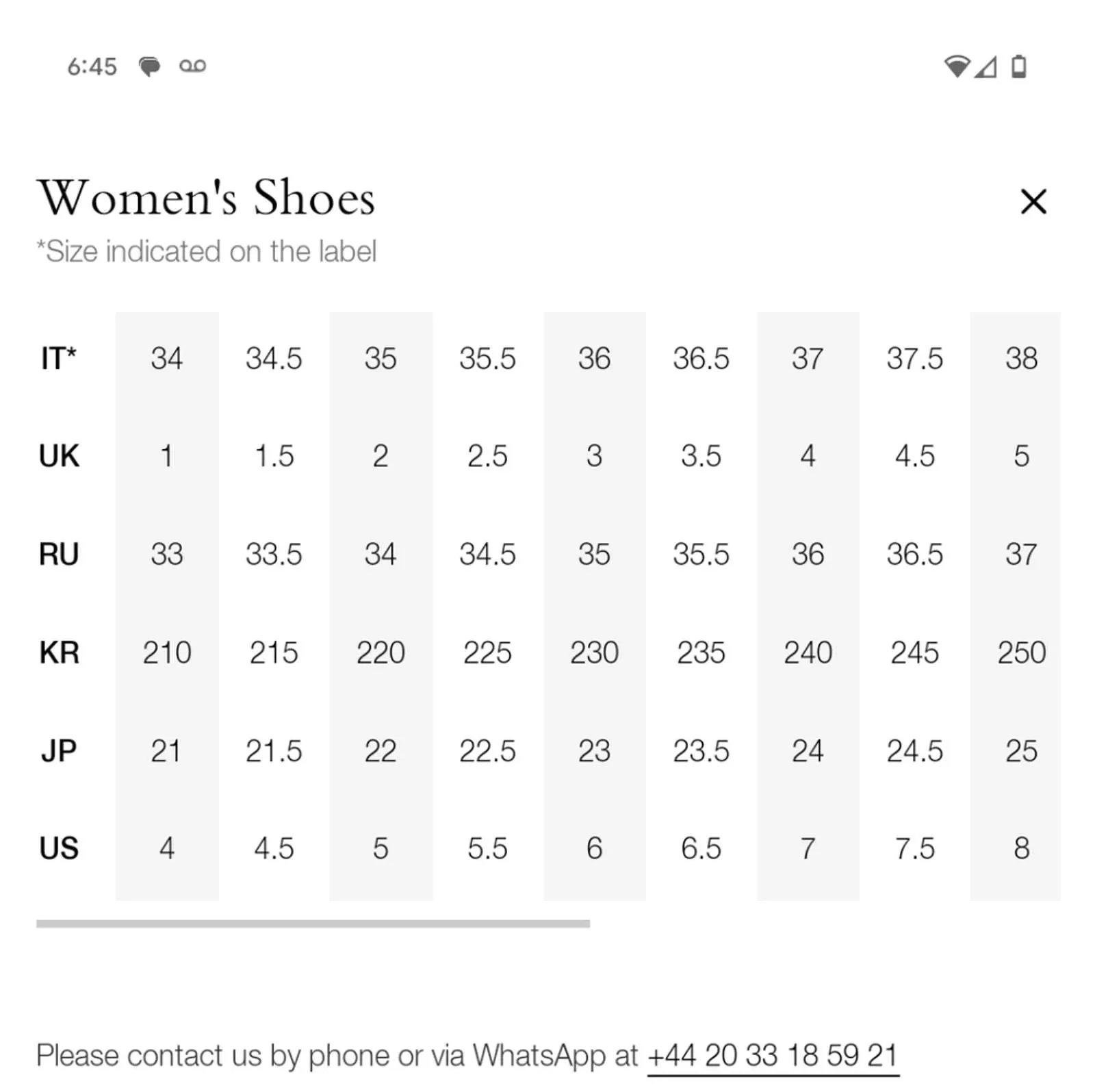1095x1092 pixels.
Task: Click the horizontal scrollbar under the table
Action: 313,924
